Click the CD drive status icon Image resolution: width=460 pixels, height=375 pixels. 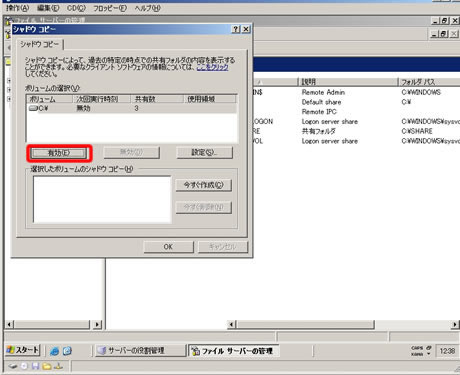point(24,366)
